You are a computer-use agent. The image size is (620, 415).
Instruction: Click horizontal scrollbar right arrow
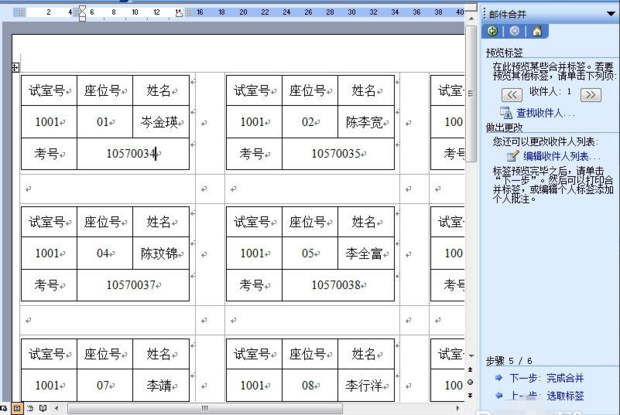[x=457, y=408]
